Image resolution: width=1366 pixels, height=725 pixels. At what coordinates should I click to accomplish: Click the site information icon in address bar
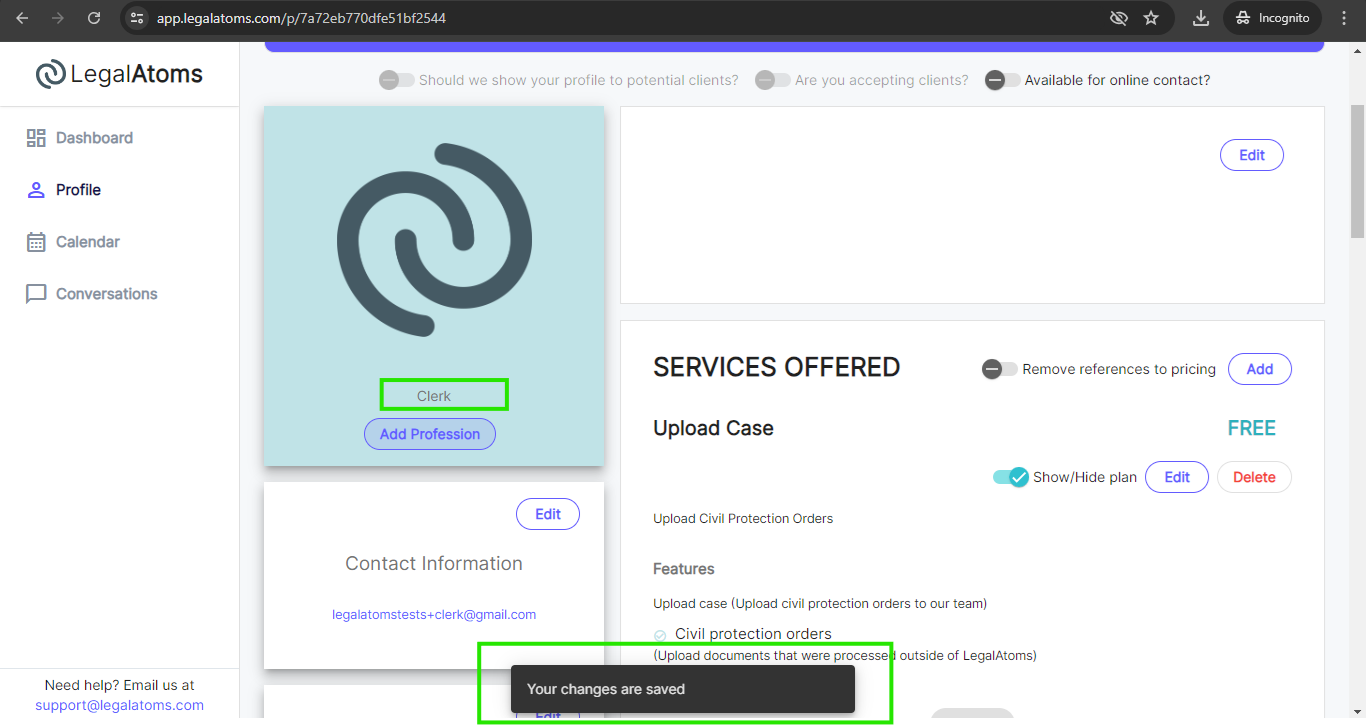tap(138, 18)
